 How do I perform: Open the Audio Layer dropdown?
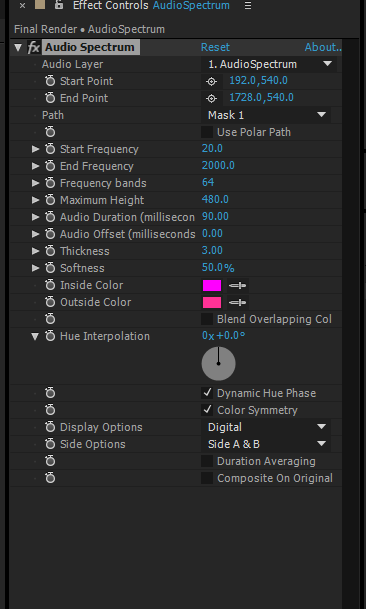click(x=269, y=64)
